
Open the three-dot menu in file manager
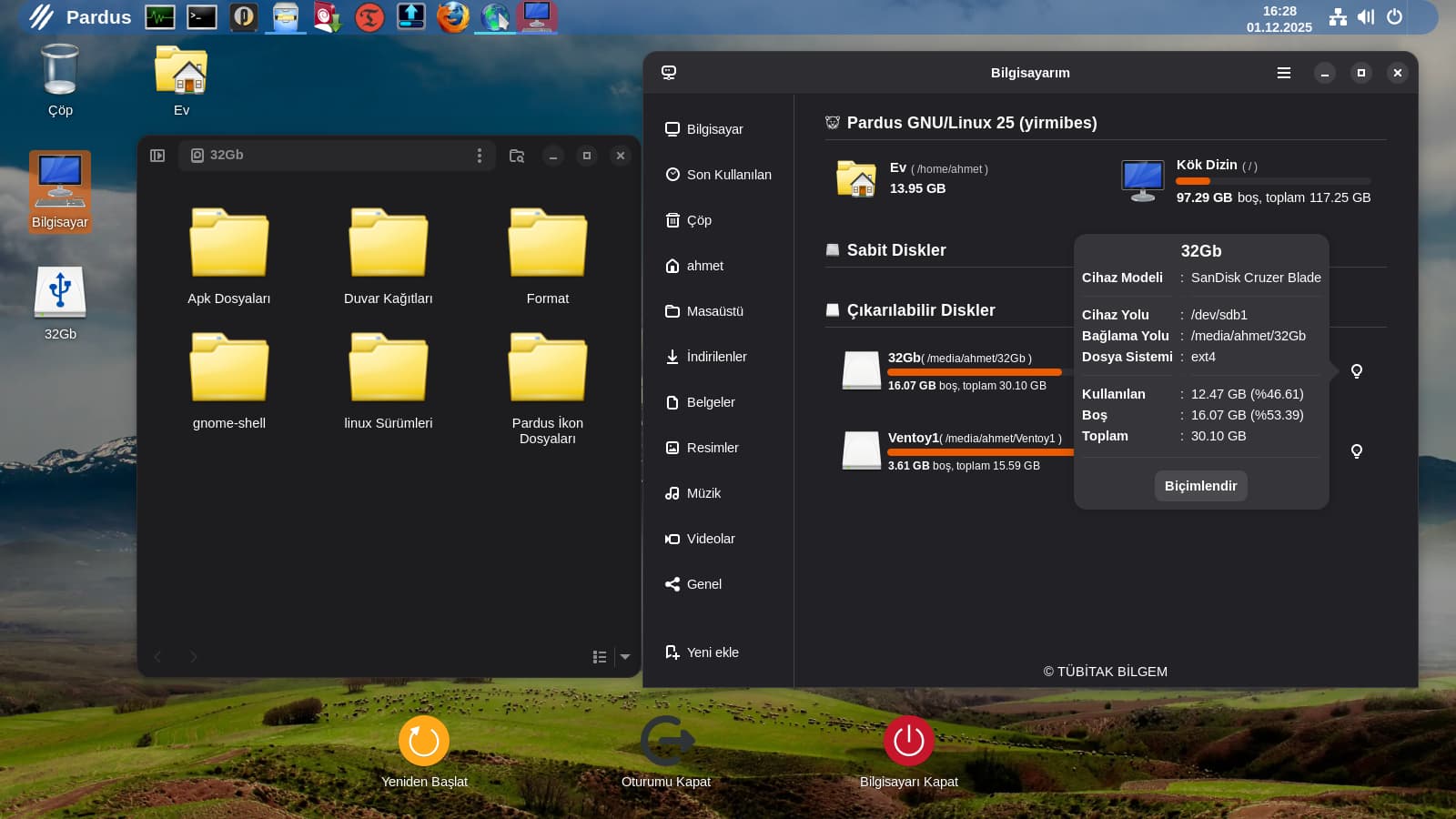click(x=480, y=156)
